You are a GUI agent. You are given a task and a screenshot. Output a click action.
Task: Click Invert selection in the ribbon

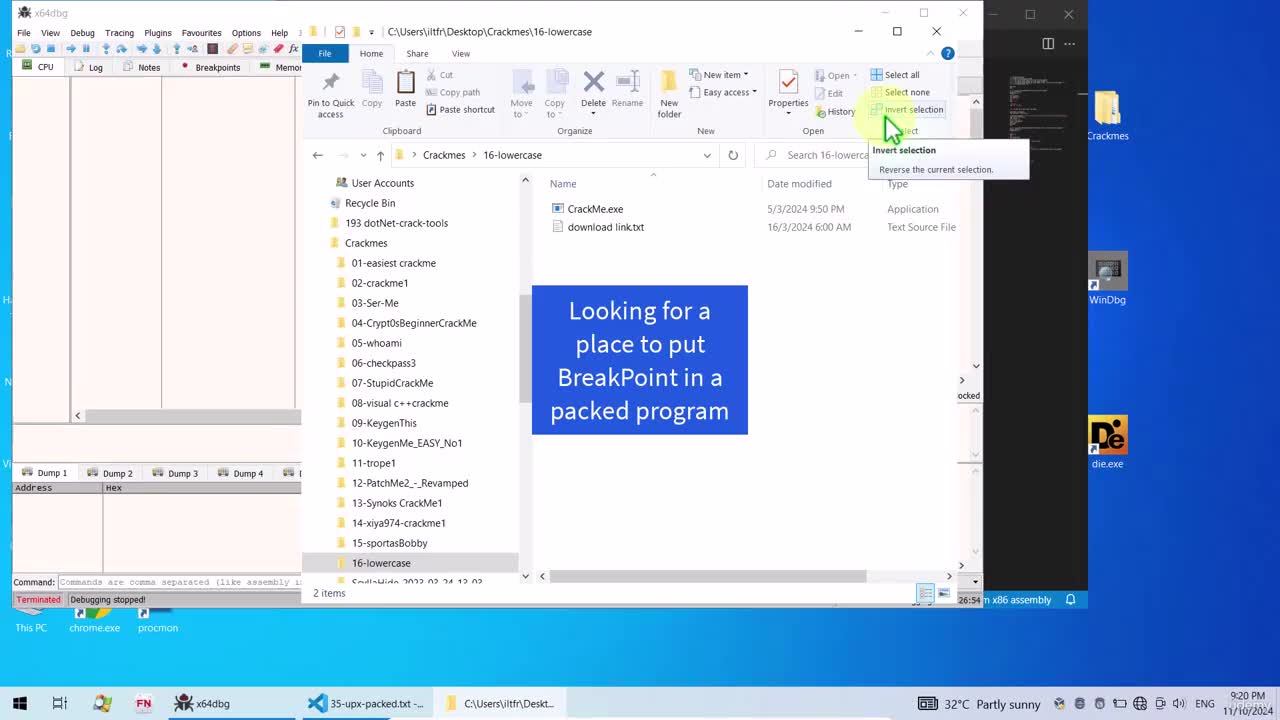(x=906, y=110)
